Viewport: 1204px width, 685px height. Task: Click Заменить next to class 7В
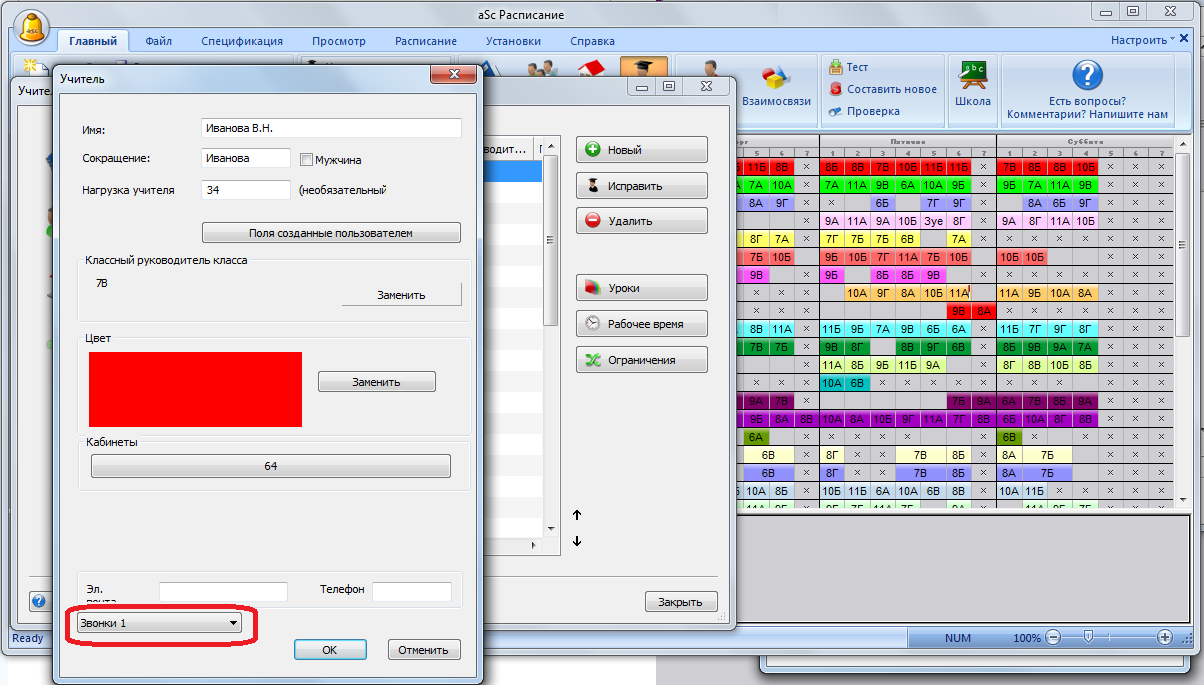coord(401,295)
